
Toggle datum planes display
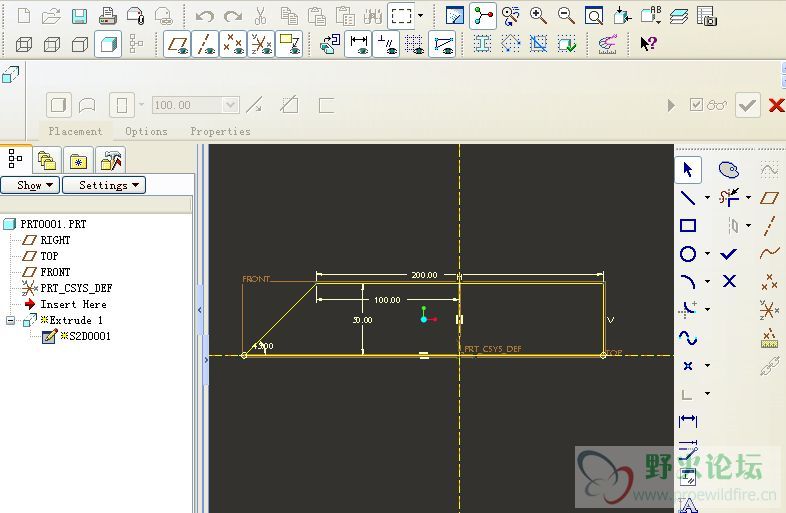tap(177, 45)
